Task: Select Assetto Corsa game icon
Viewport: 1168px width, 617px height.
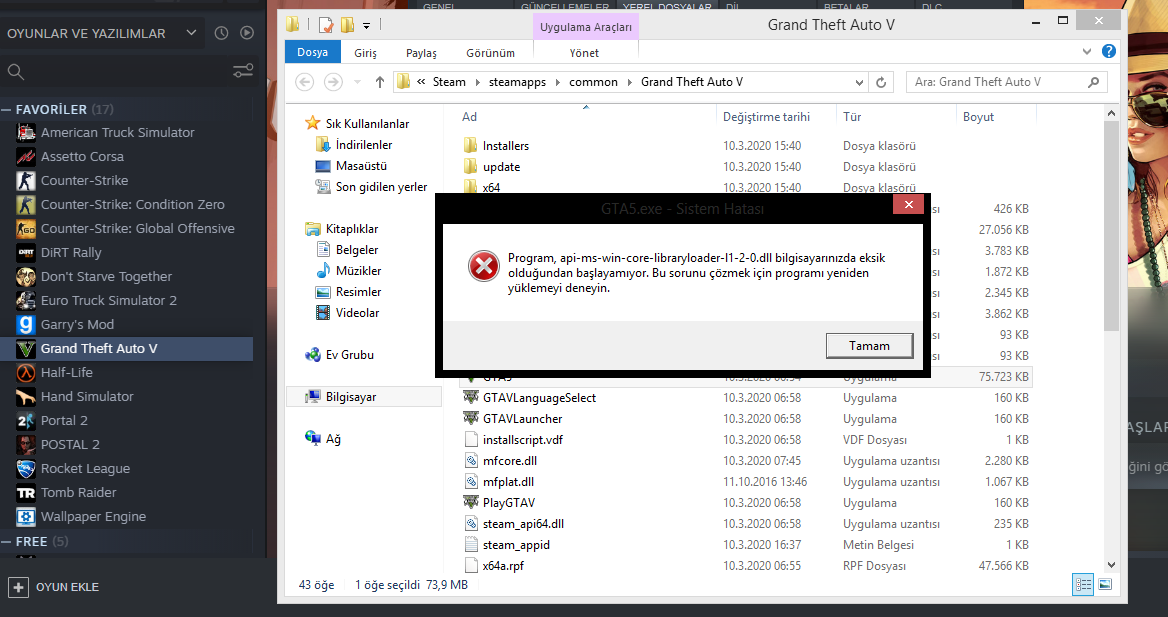Action: [26, 156]
